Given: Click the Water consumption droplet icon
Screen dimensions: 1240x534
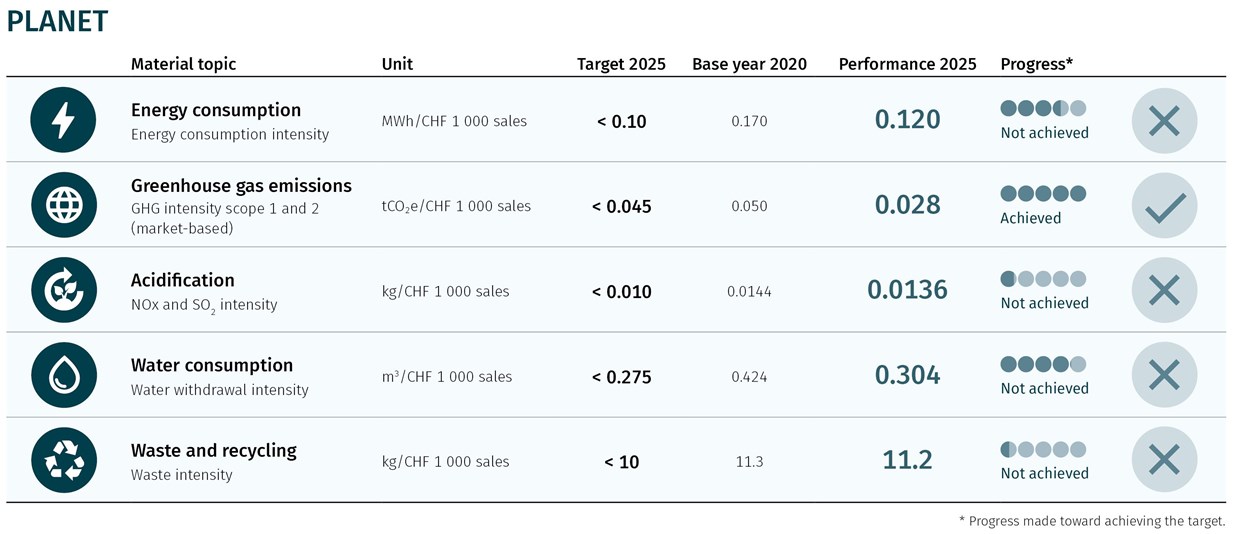Looking at the screenshot, I should [63, 375].
